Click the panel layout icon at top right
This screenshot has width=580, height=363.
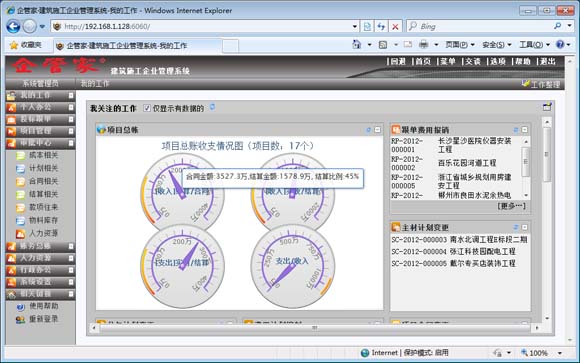tap(547, 107)
